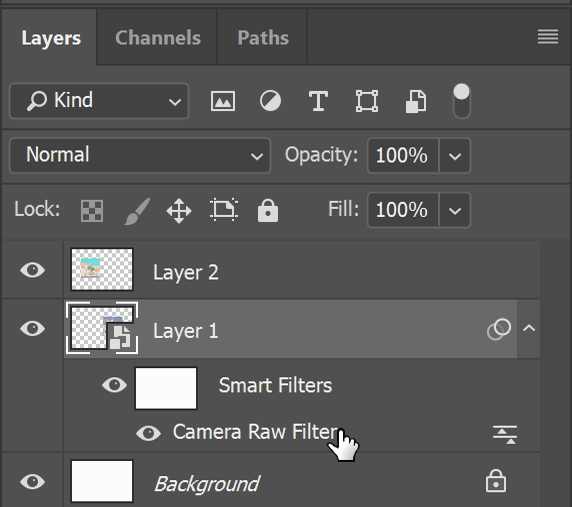
Task: Collapse Layer 1 smart filters chevron
Action: (x=529, y=328)
